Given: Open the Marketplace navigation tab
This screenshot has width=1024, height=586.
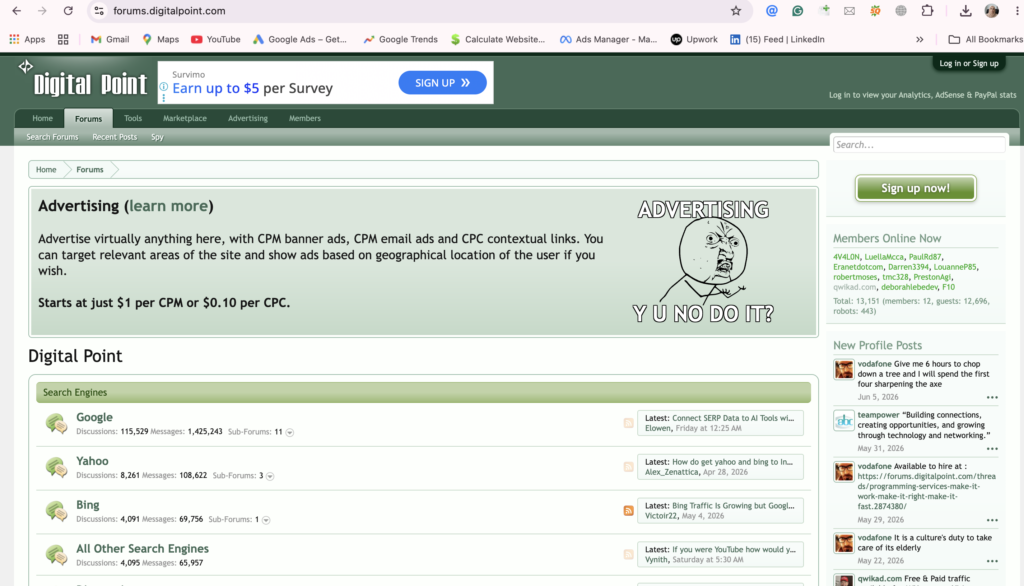Looking at the screenshot, I should [x=185, y=118].
